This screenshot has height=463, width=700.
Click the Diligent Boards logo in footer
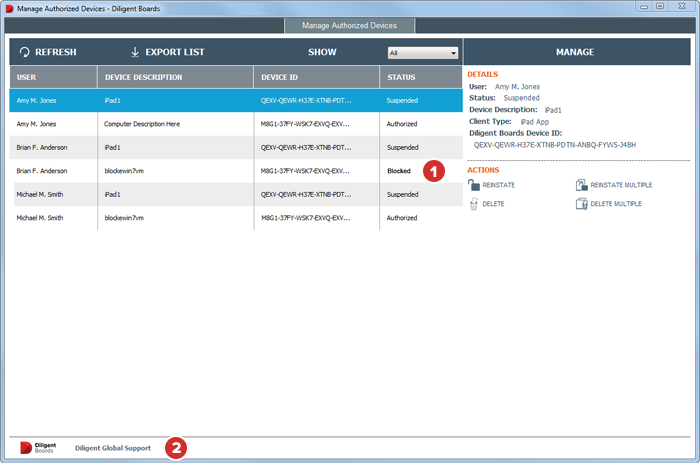point(38,448)
